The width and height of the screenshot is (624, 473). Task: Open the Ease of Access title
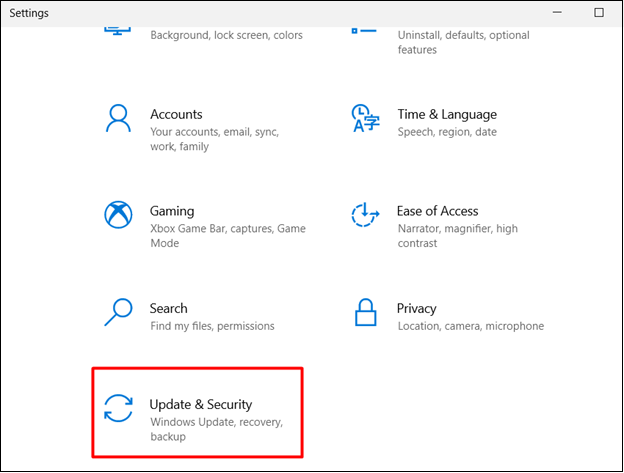pyautogui.click(x=437, y=211)
